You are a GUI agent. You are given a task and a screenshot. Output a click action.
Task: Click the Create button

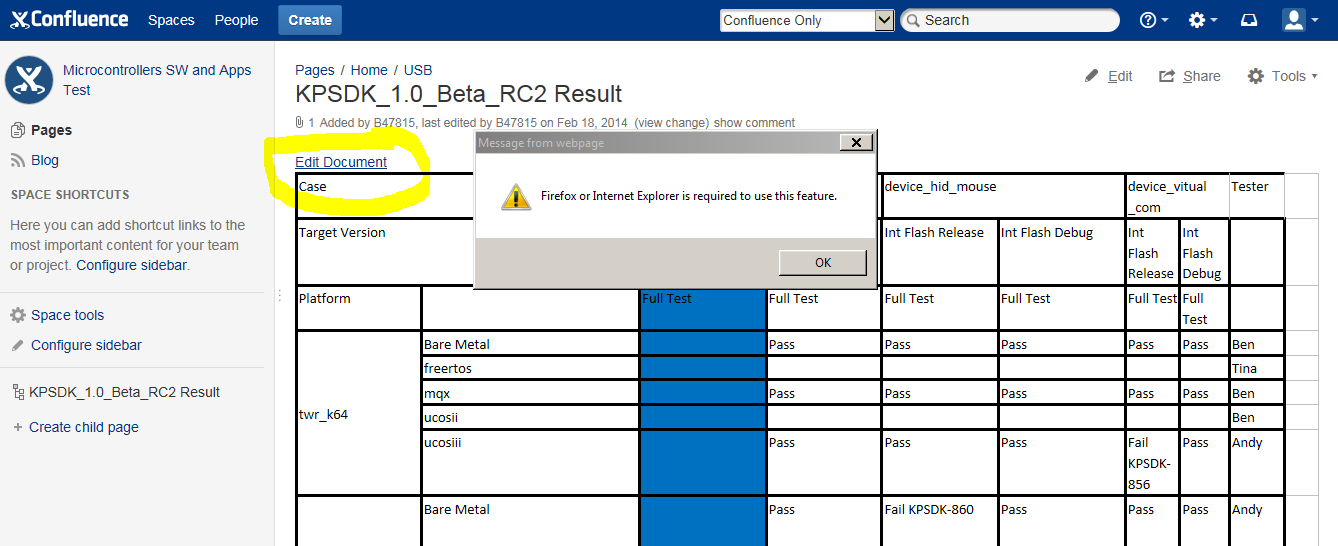click(x=310, y=20)
